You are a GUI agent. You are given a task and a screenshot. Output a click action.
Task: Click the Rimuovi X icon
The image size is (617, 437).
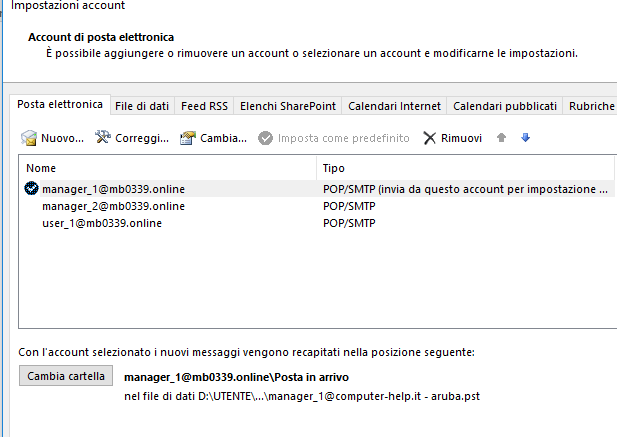[429, 138]
